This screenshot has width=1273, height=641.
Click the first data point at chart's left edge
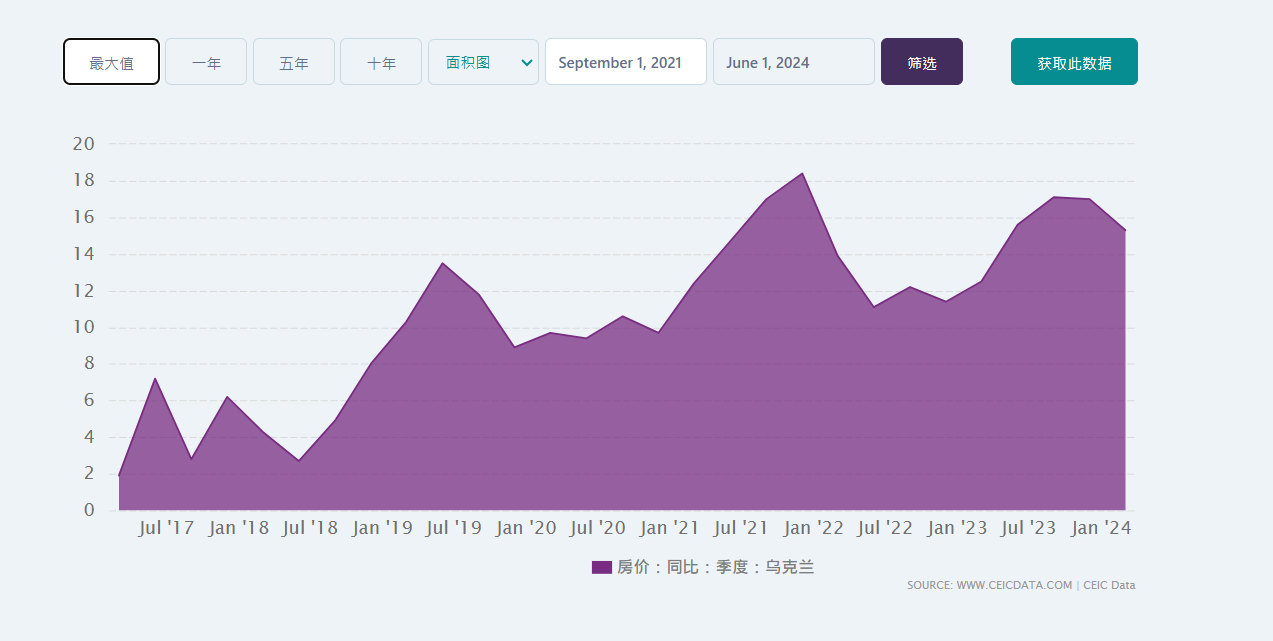(x=119, y=475)
